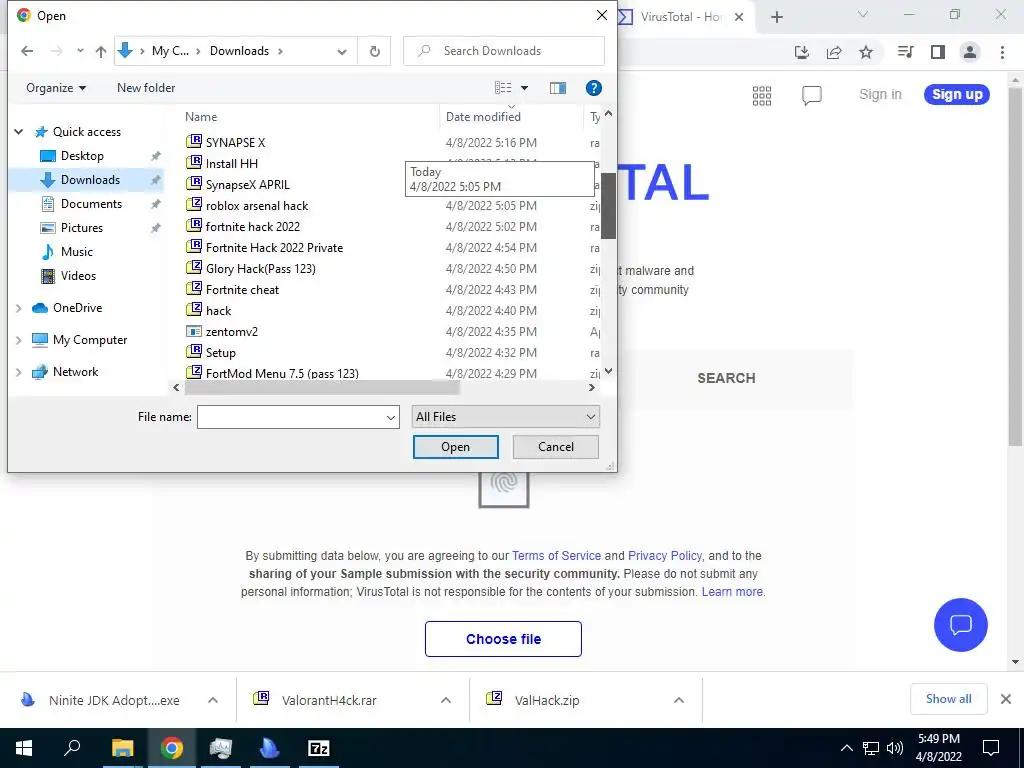1024x768 pixels.
Task: Open Chrome media control icon
Action: pyautogui.click(x=905, y=52)
